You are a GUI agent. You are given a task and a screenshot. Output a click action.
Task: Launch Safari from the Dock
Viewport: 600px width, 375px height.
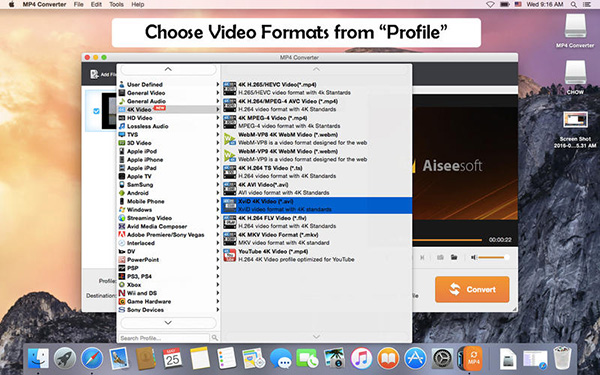91,359
